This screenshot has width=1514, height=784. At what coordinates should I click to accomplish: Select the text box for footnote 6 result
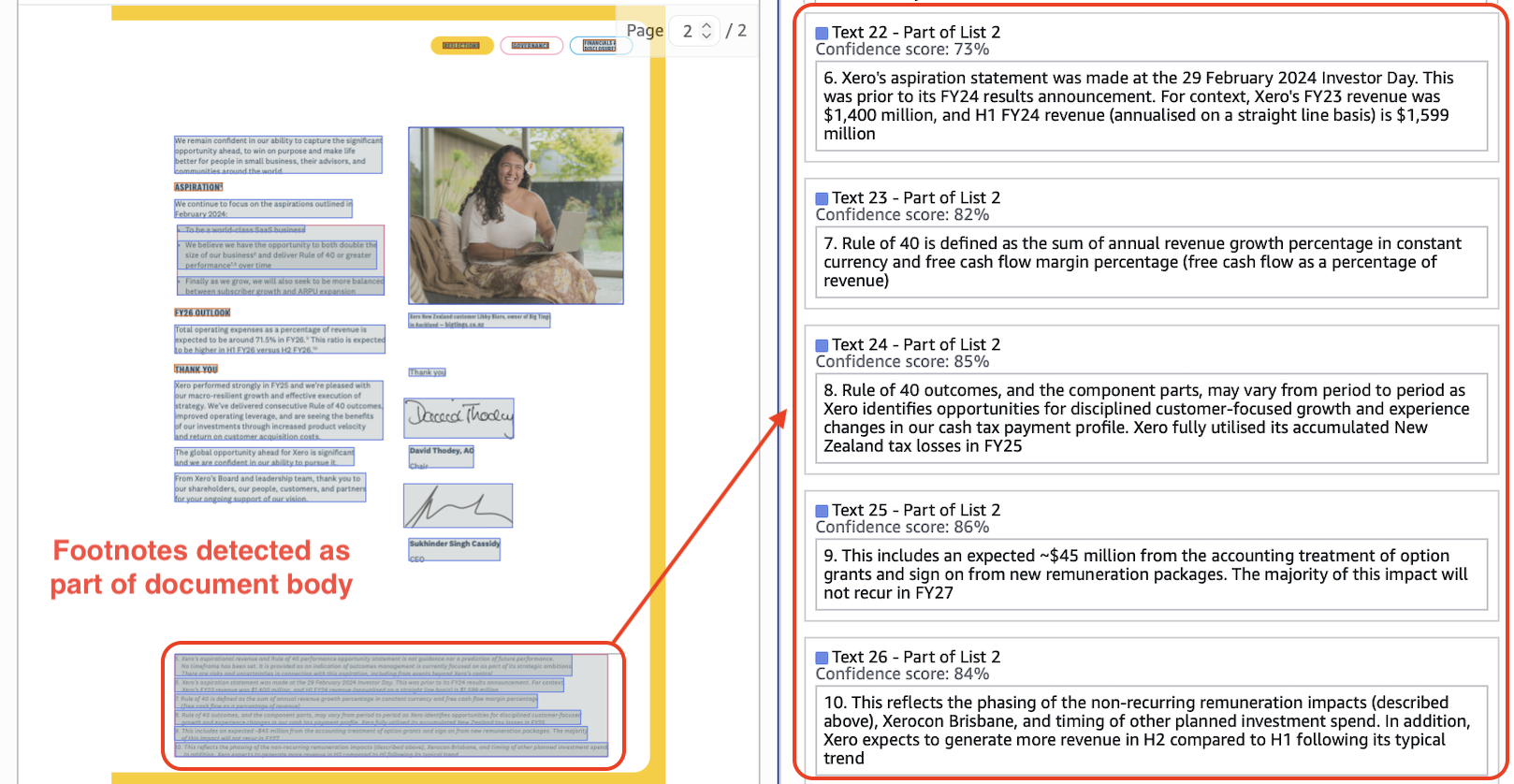[1150, 106]
